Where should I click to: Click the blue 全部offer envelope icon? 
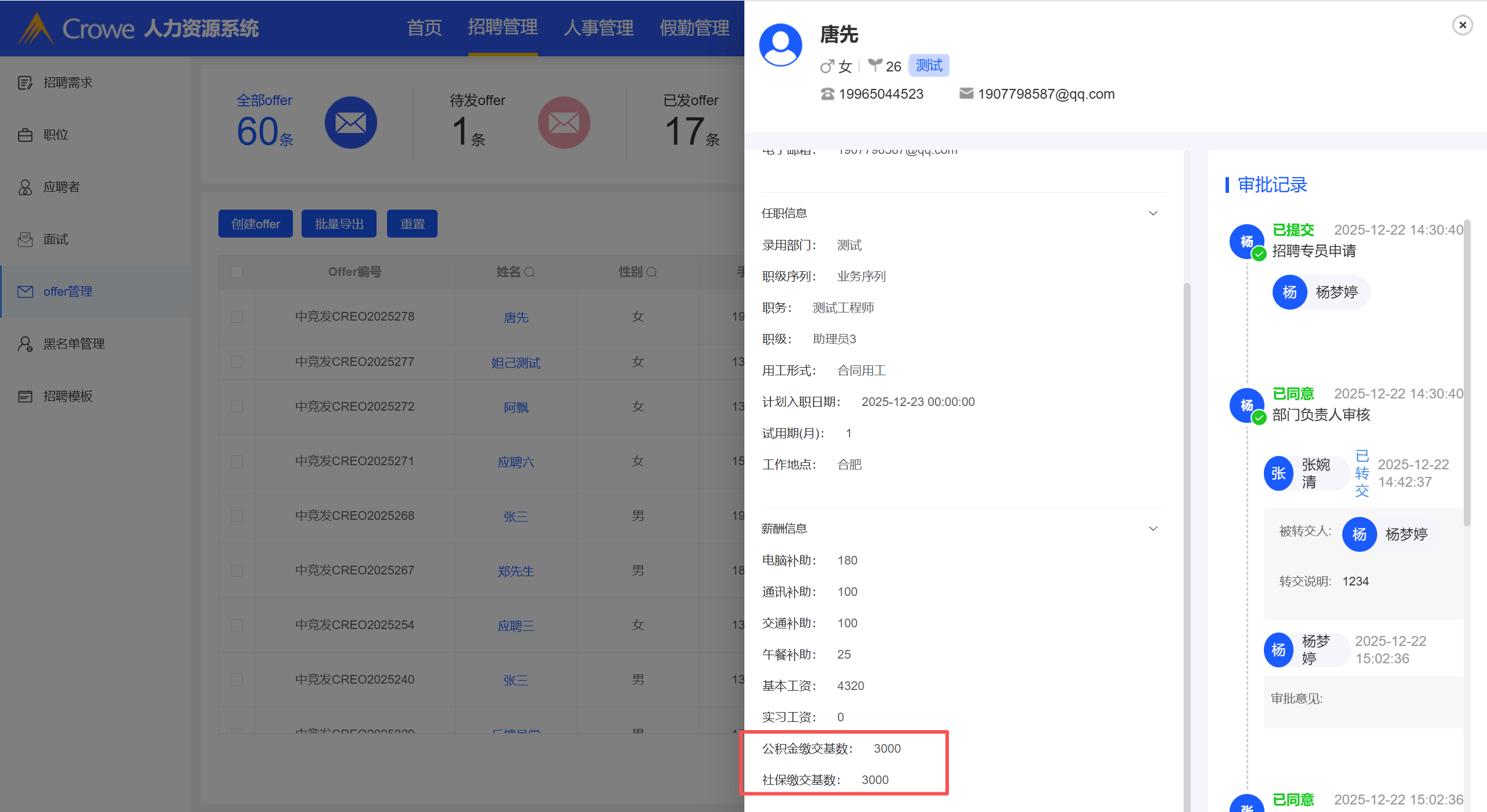click(x=350, y=123)
